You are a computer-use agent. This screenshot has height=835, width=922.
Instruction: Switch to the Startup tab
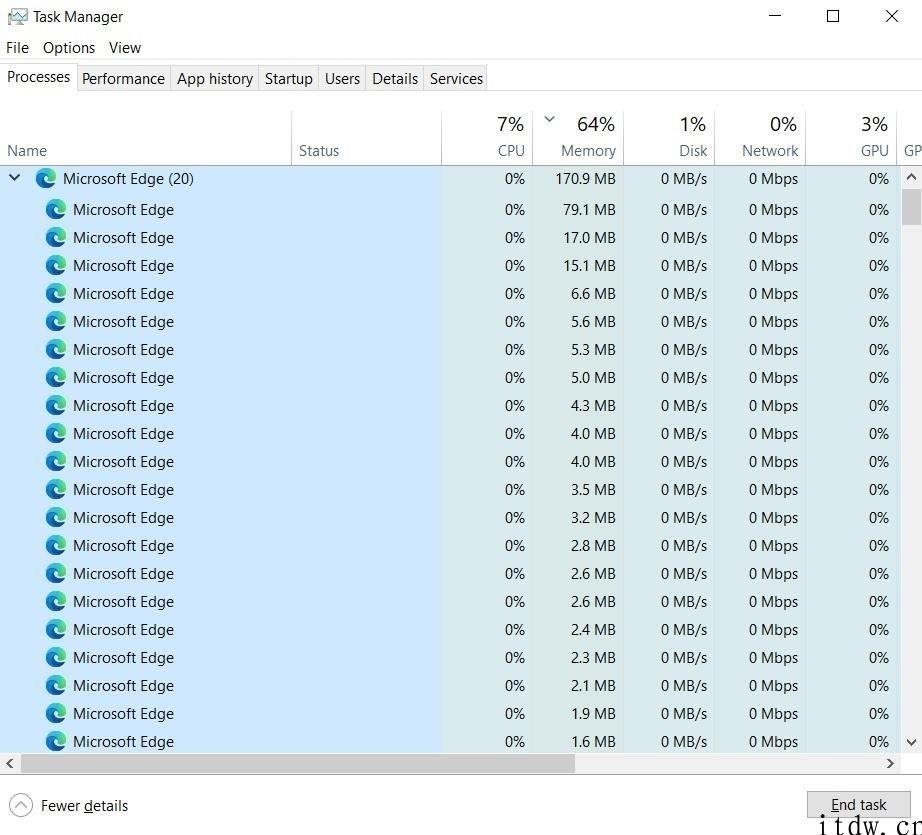(288, 79)
